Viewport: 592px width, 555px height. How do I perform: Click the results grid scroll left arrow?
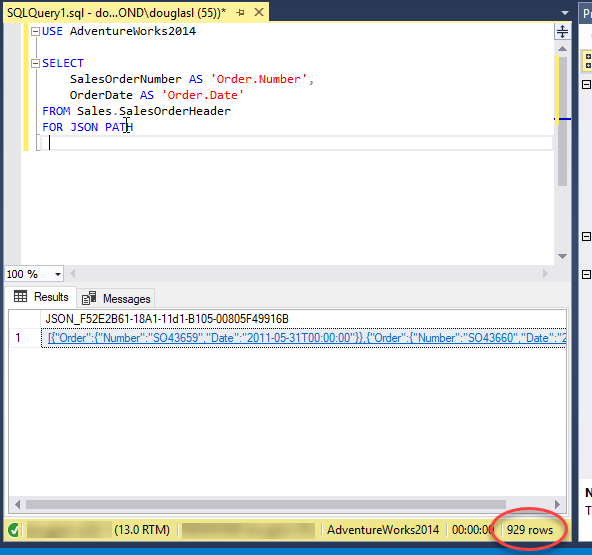coord(17,504)
